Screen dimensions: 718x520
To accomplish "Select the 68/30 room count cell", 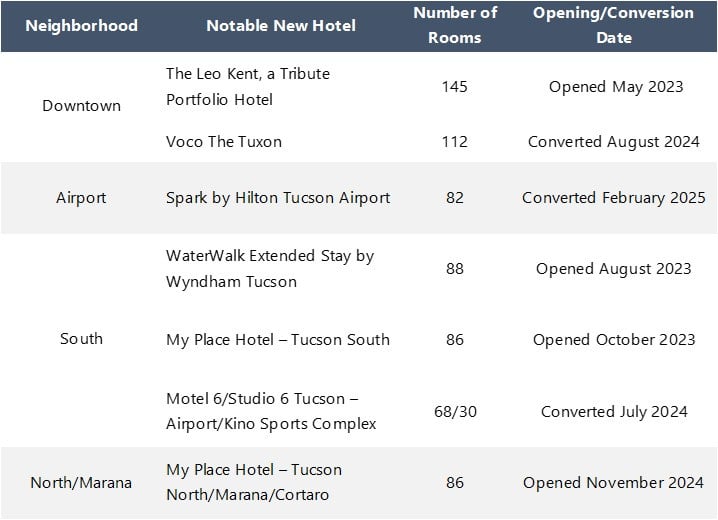I will point(454,411).
